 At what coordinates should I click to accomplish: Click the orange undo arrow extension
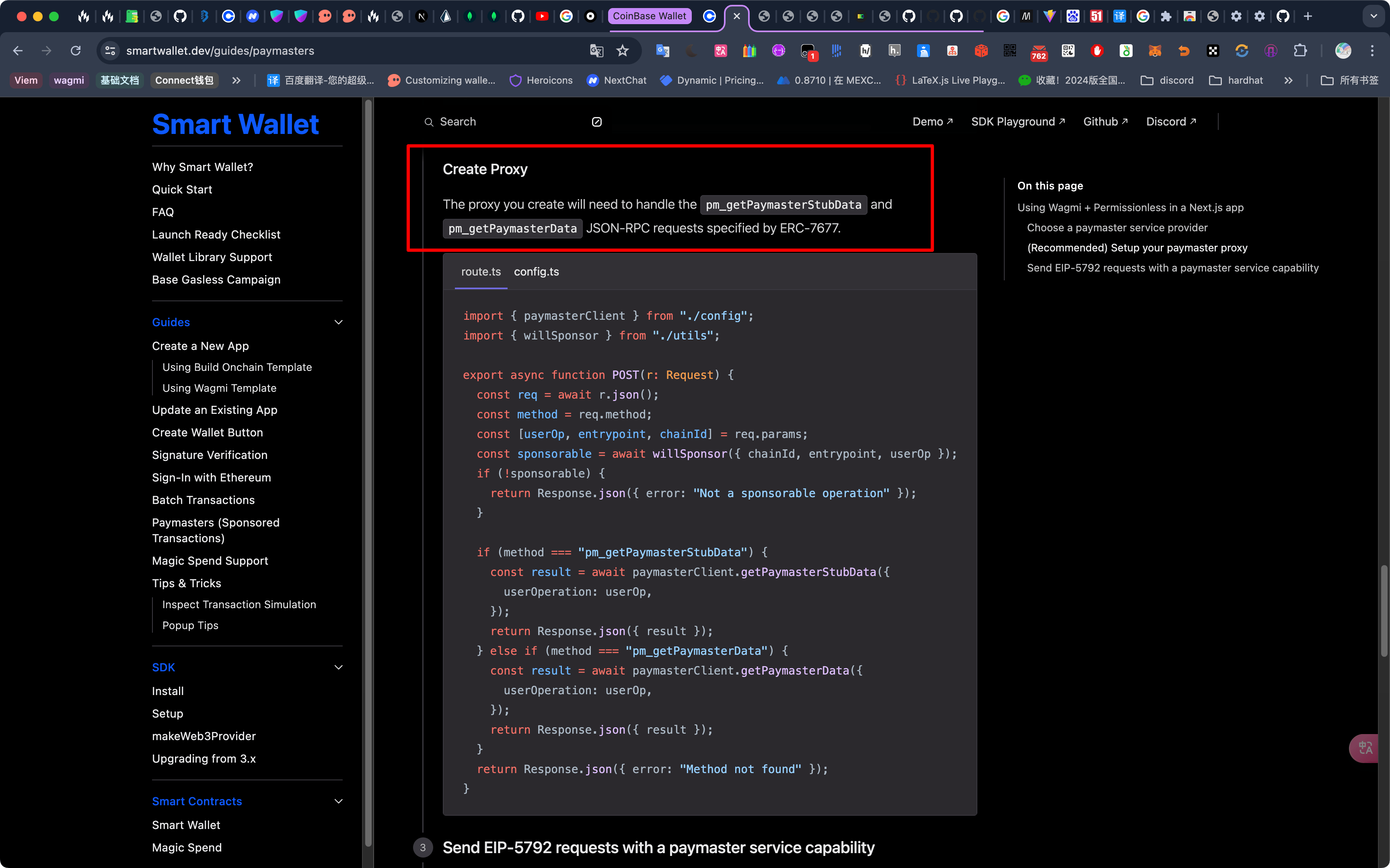[x=1183, y=51]
